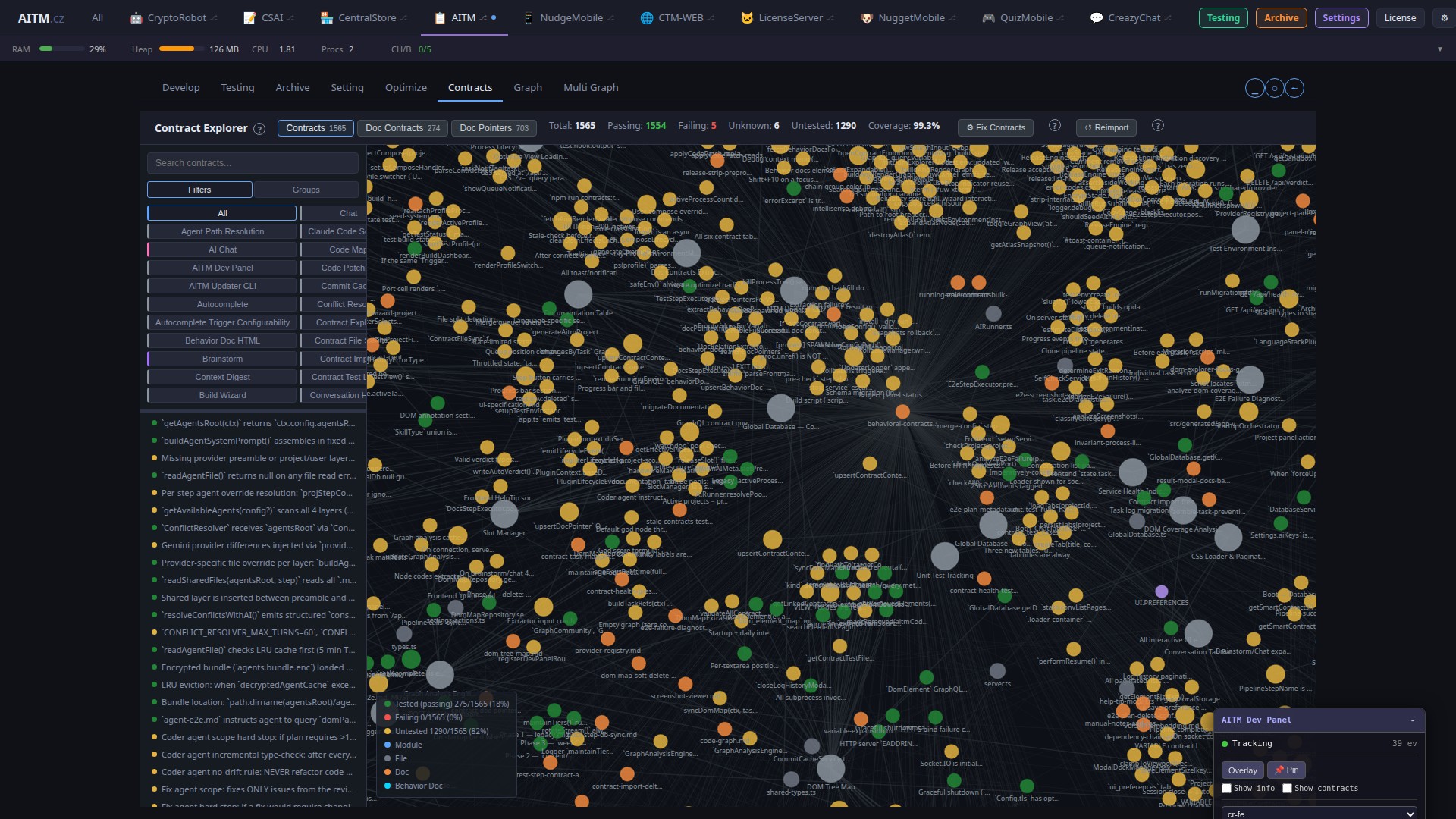Click the License button
Image resolution: width=1456 pixels, height=819 pixels.
(x=1400, y=17)
